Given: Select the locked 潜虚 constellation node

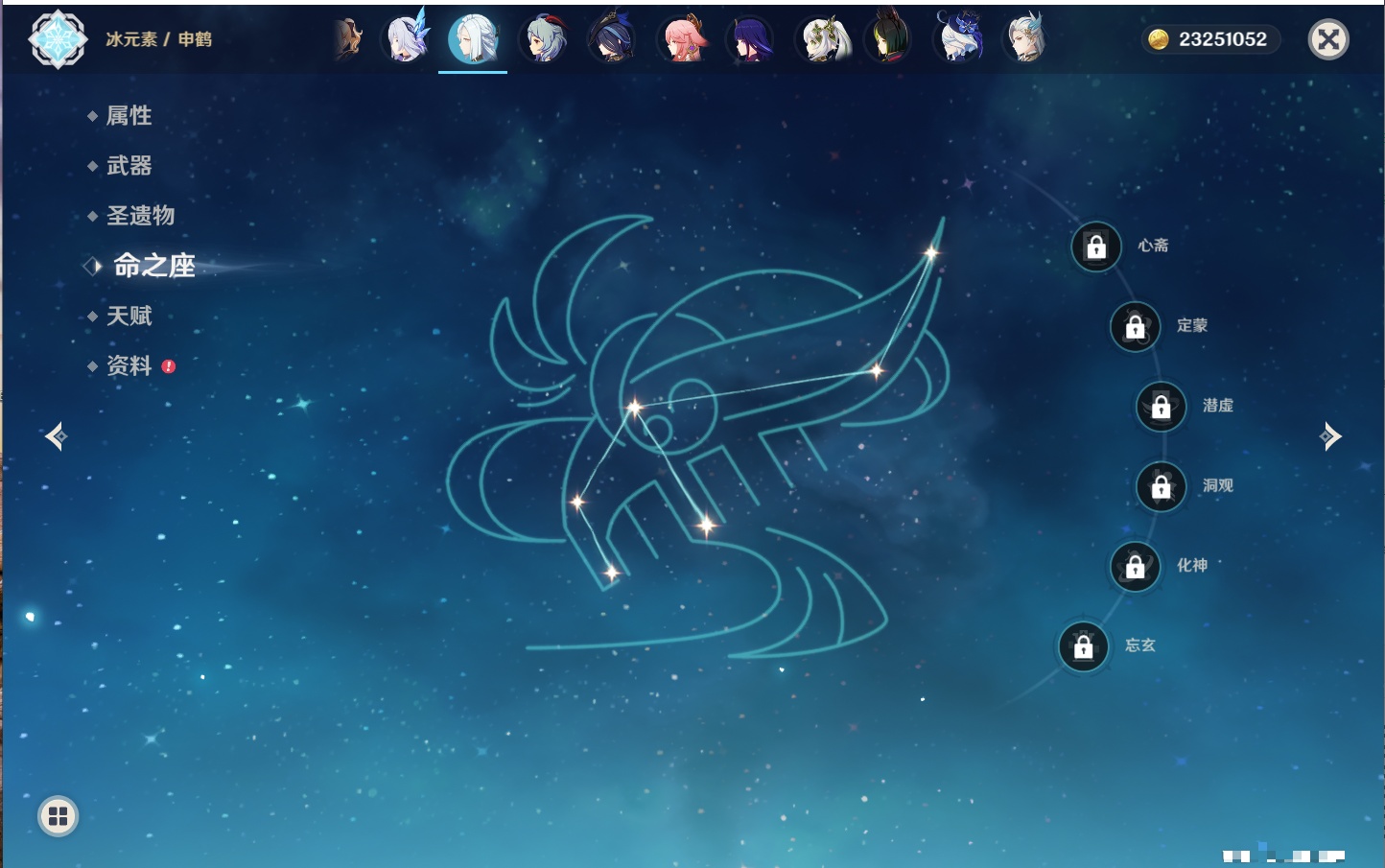Looking at the screenshot, I should click(1161, 407).
